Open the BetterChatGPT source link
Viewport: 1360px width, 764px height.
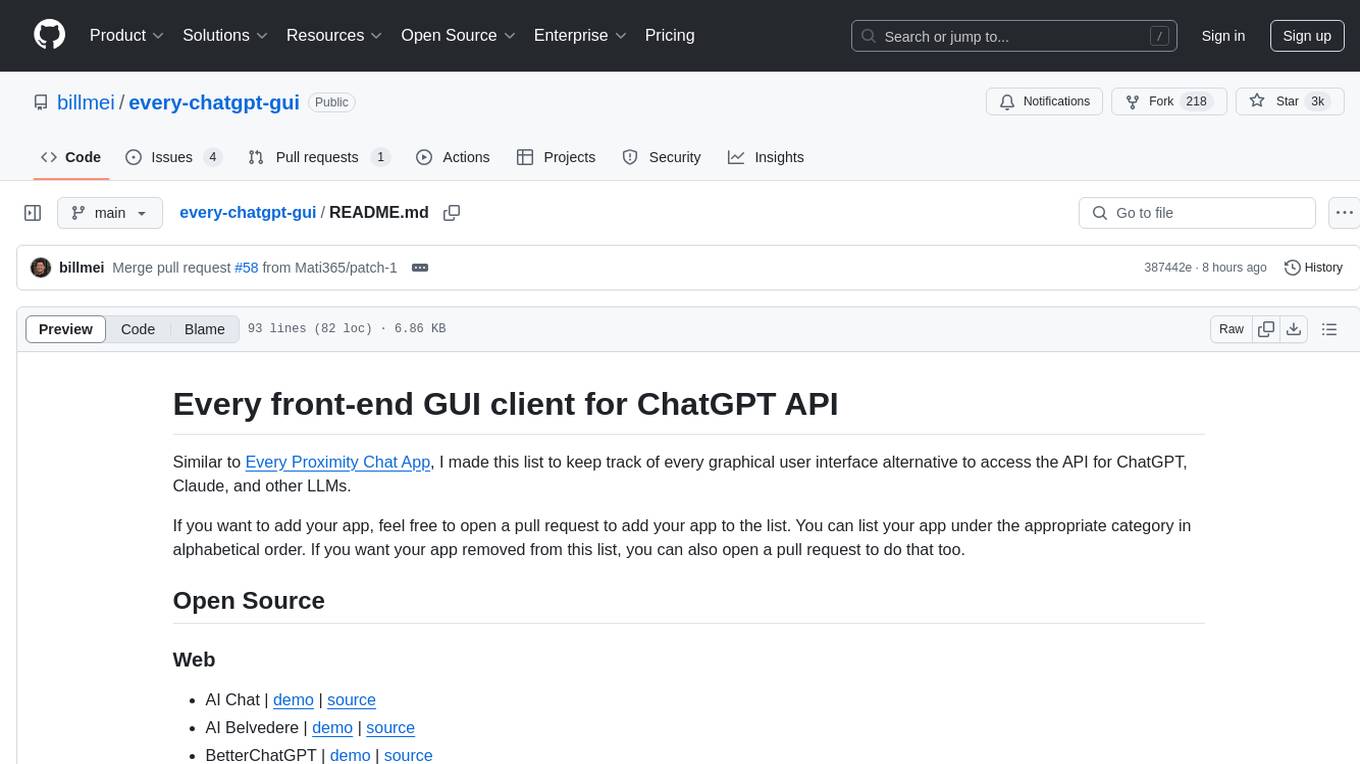[x=408, y=756]
